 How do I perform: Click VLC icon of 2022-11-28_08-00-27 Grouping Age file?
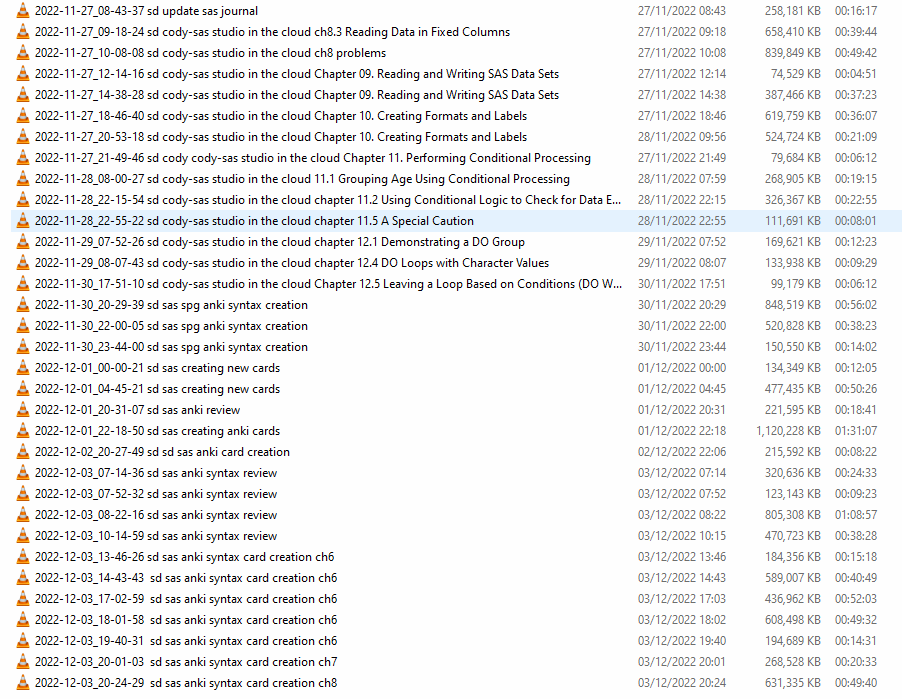click(x=23, y=179)
